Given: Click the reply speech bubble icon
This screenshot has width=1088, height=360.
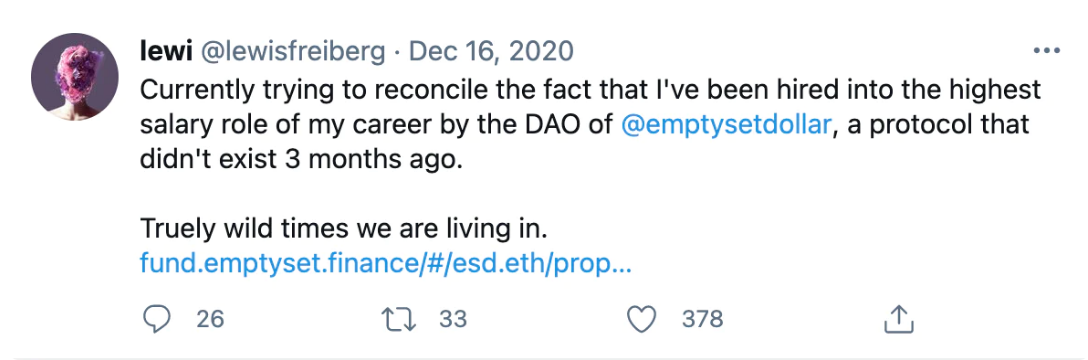Looking at the screenshot, I should (157, 319).
